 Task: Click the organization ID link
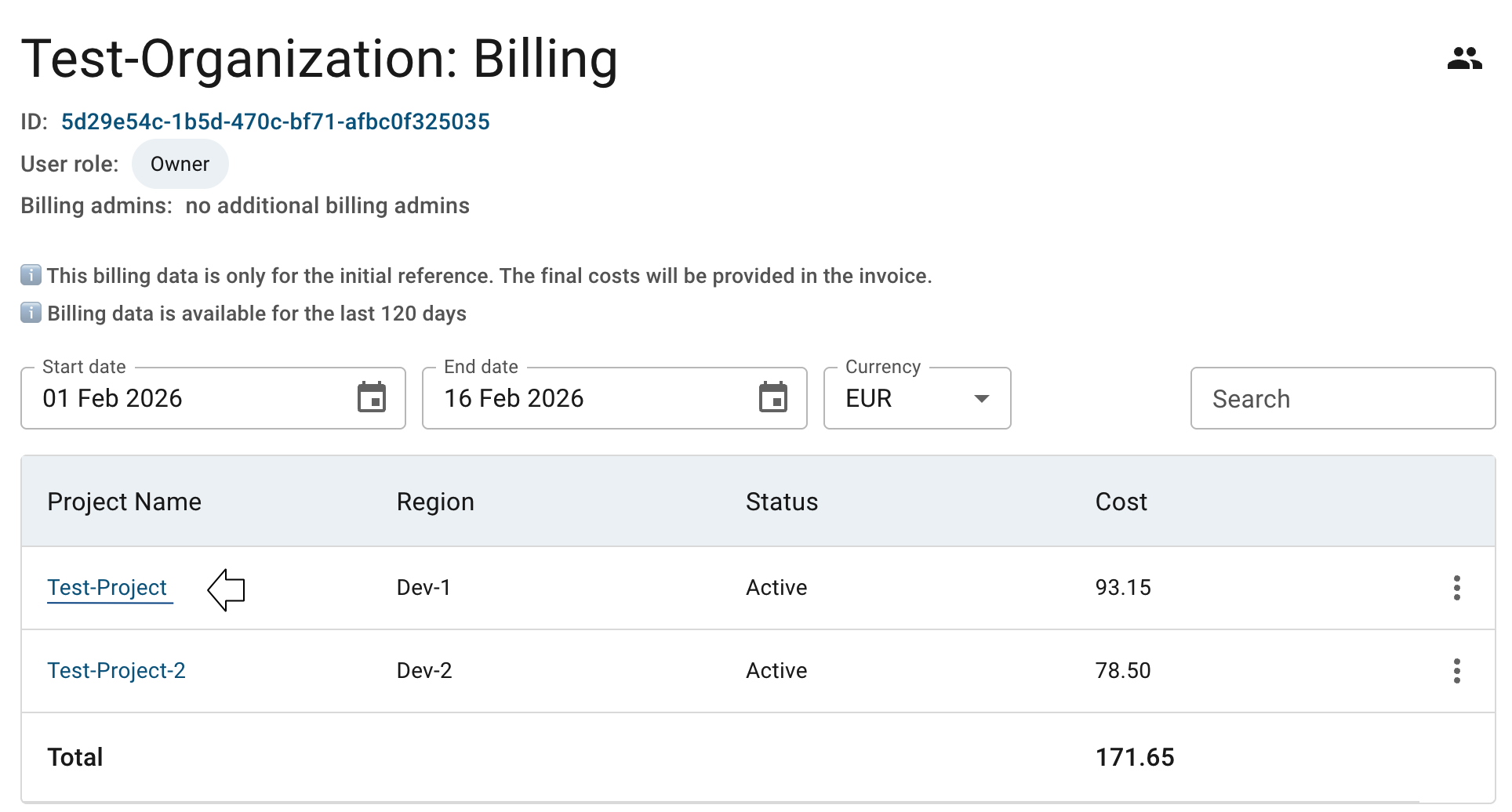[x=275, y=121]
